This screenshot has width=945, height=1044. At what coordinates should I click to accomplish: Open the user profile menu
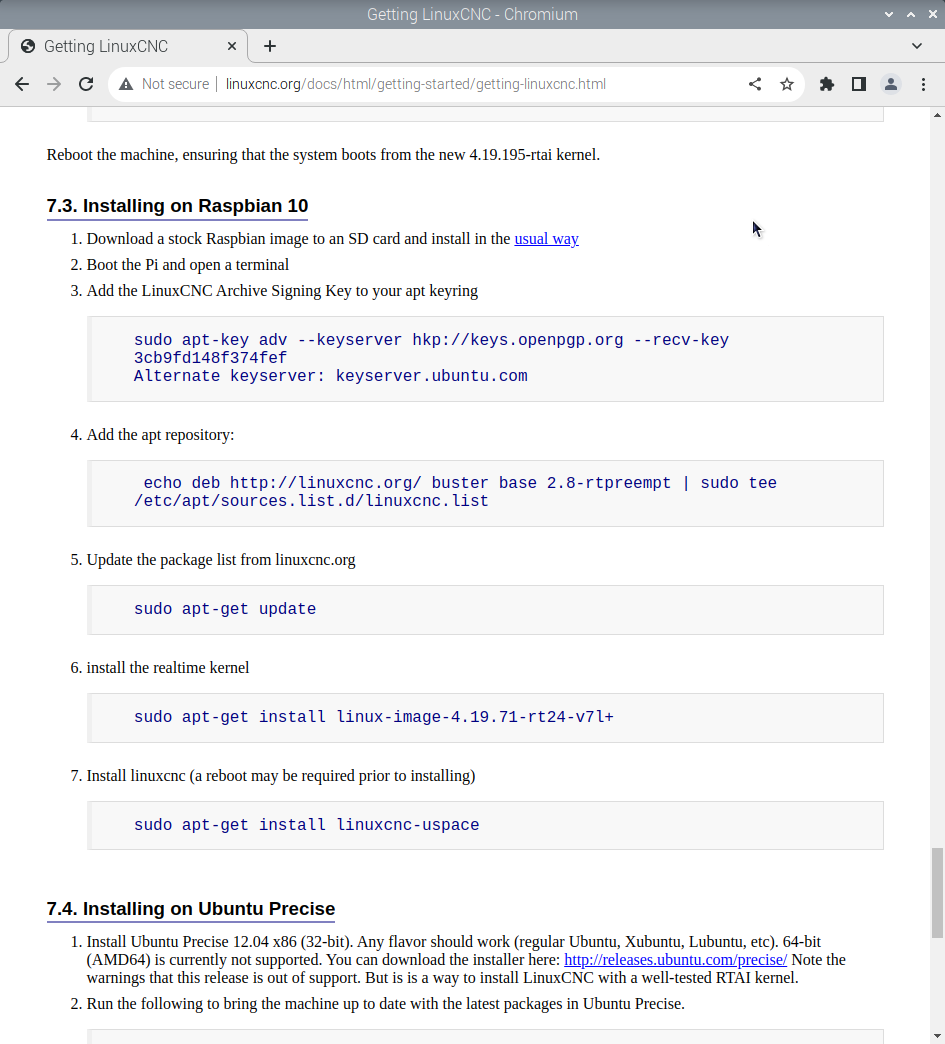click(890, 84)
